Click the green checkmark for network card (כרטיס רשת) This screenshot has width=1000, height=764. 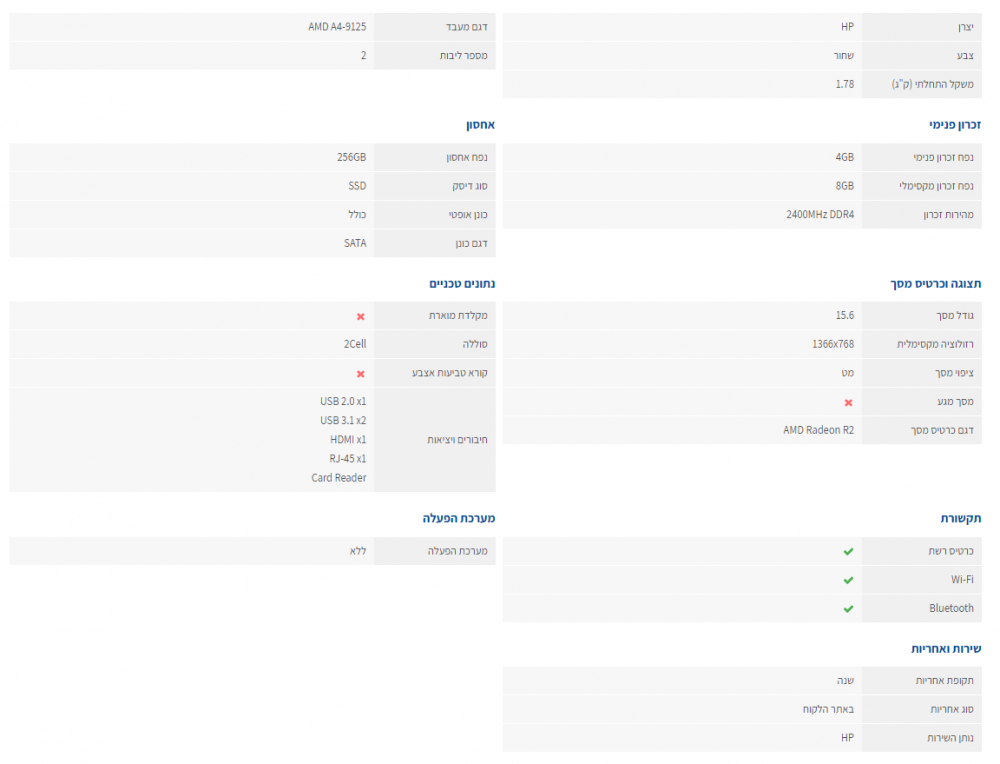coord(848,551)
